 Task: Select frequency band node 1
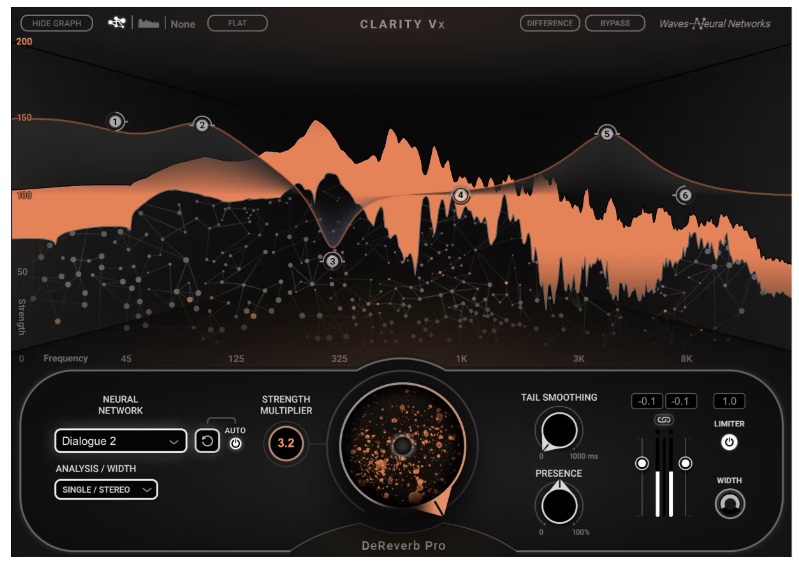coord(116,122)
